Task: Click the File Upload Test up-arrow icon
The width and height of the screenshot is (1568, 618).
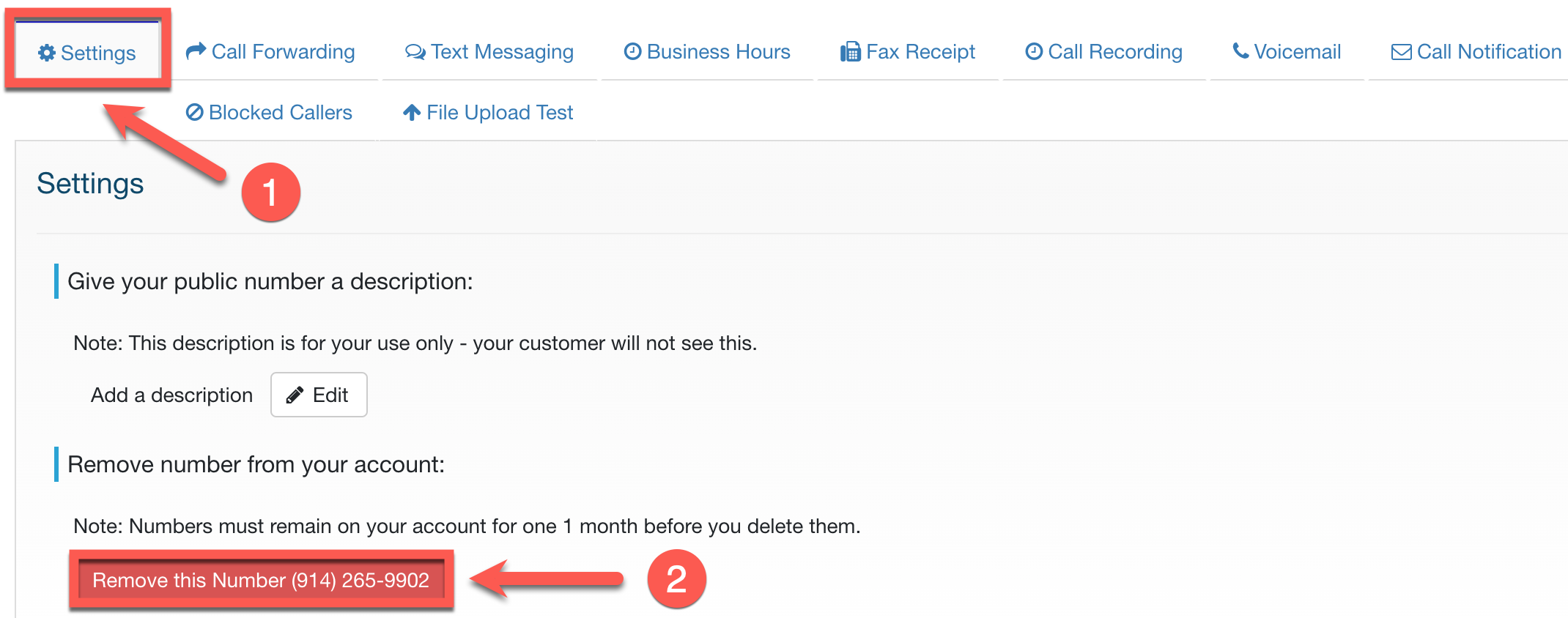Action: (412, 112)
